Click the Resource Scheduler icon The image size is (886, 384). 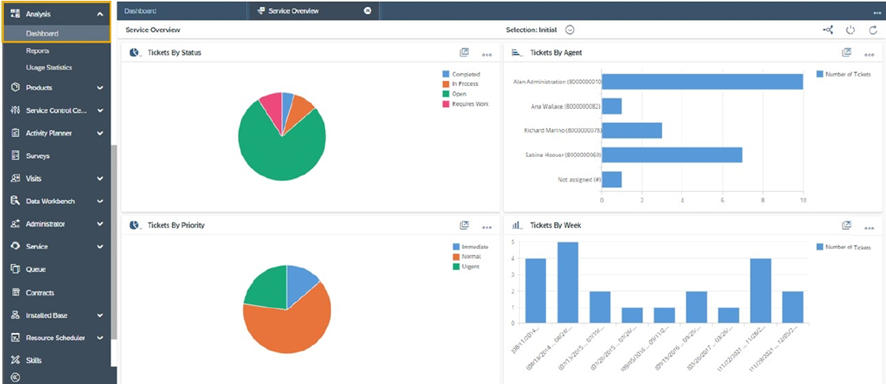[x=16, y=338]
